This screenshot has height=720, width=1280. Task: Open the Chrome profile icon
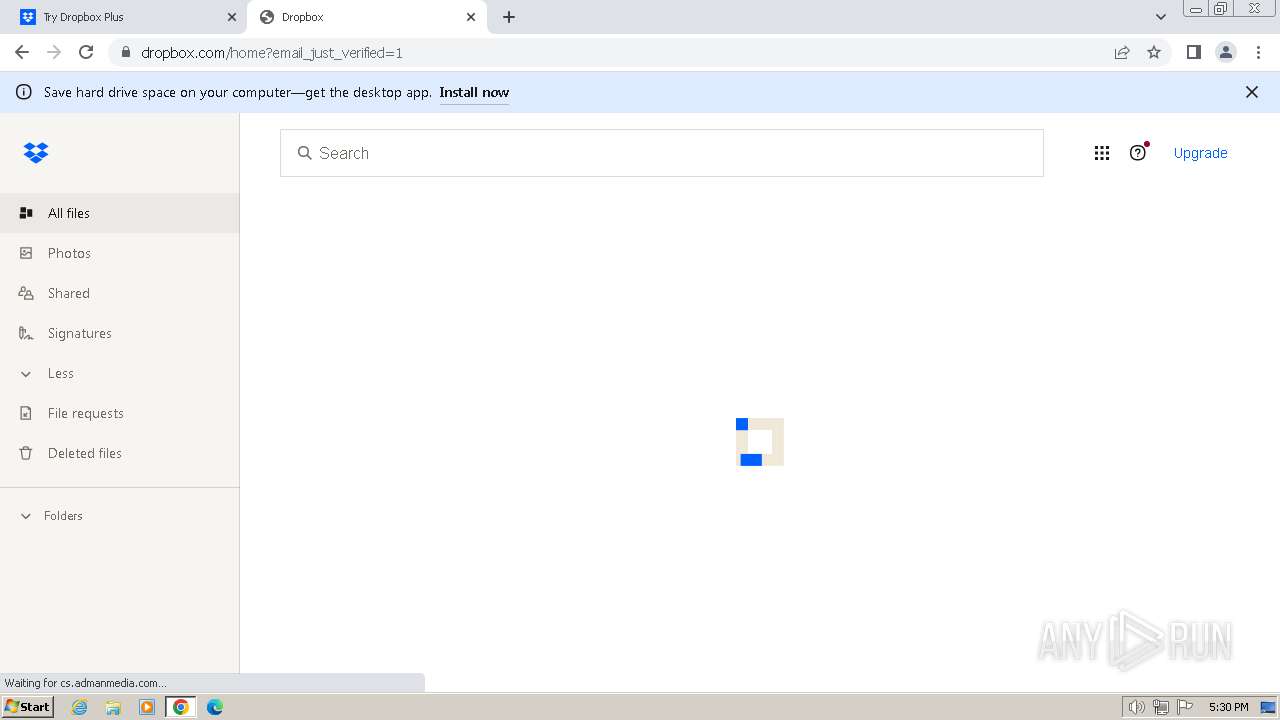click(1226, 52)
